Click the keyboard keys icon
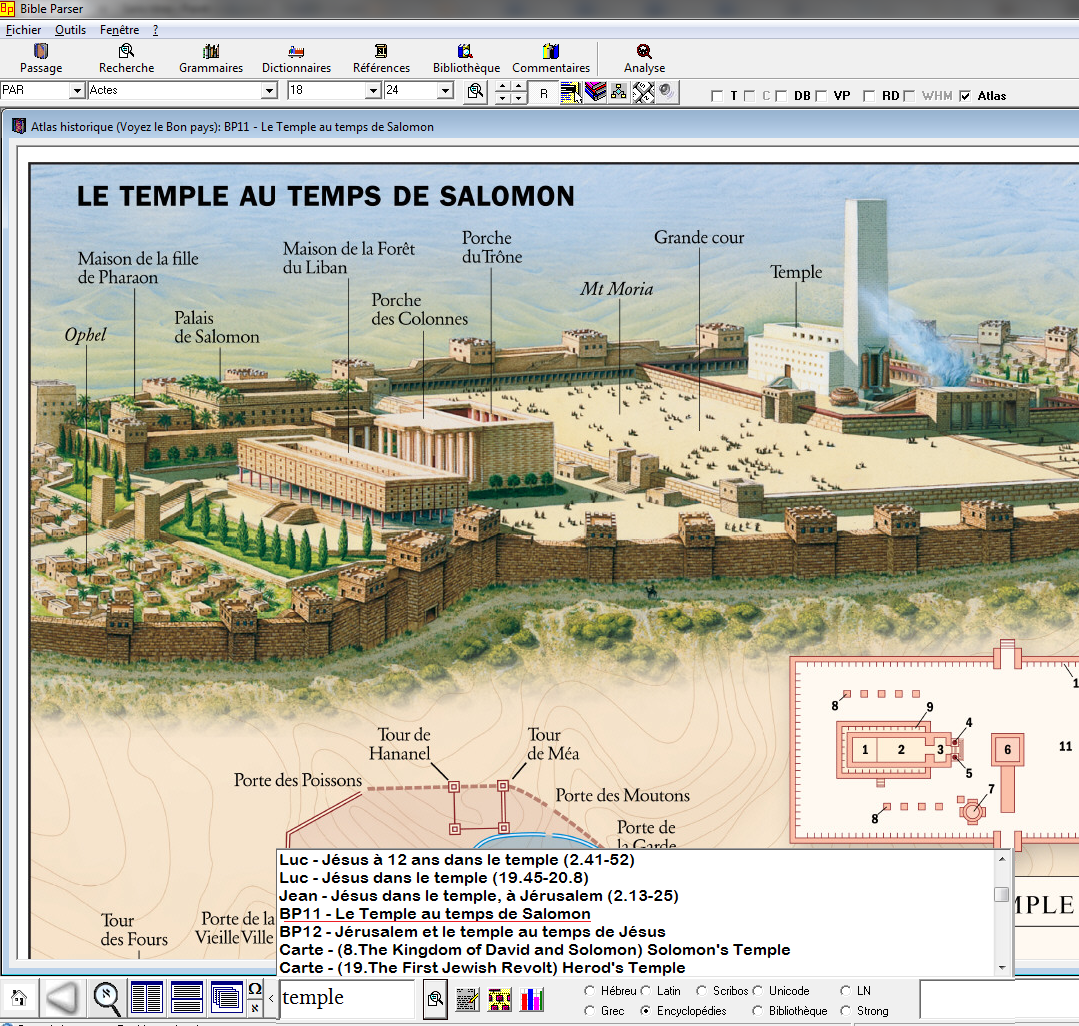Screen dimensions: 1079x1026 643,92
